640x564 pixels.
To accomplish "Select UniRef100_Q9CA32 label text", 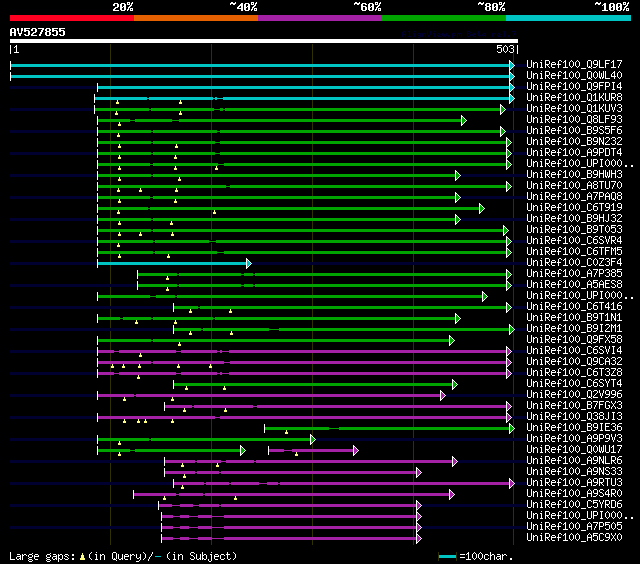I will tap(574, 362).
